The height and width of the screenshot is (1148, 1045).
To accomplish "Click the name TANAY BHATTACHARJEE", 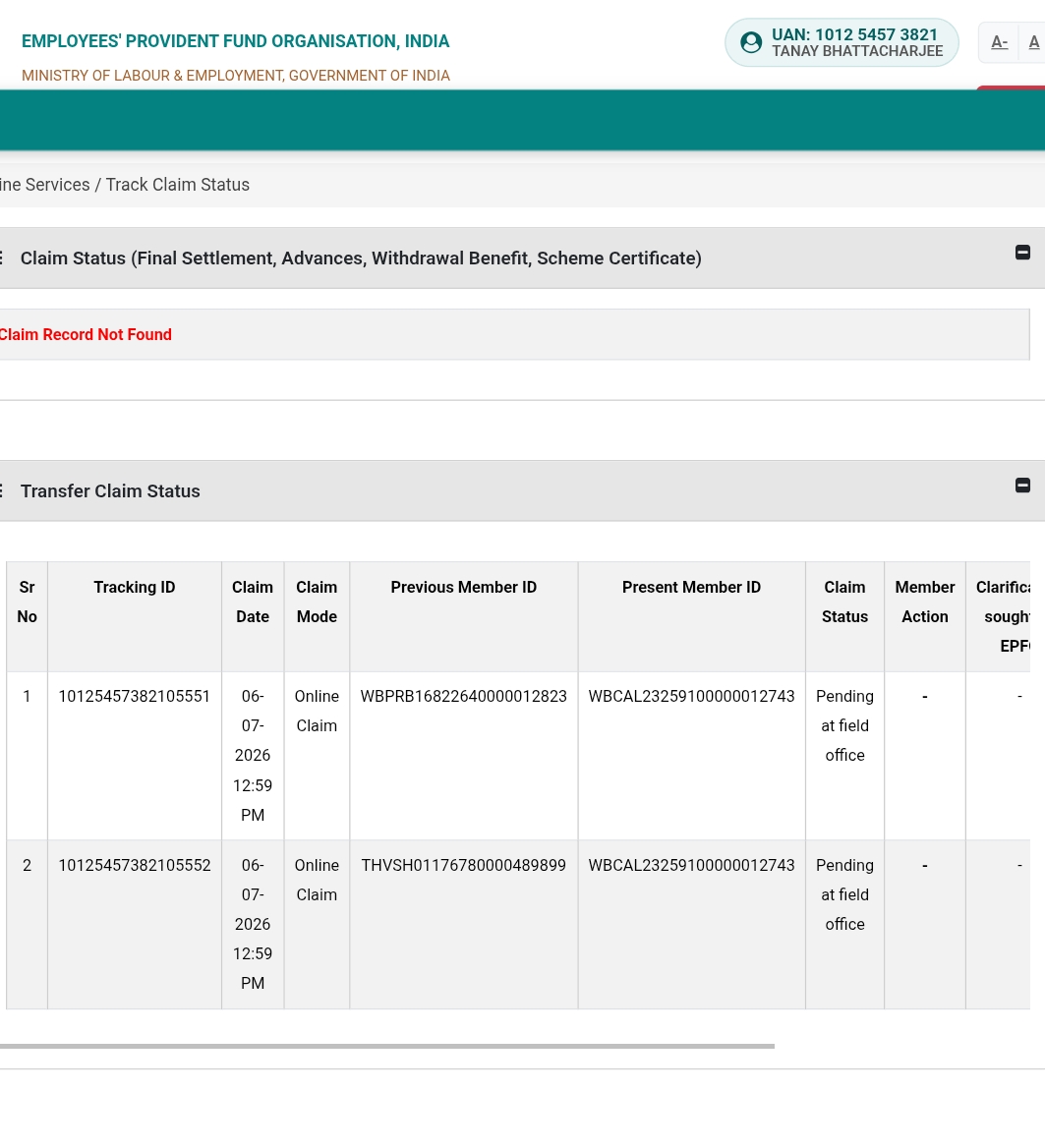I will click(857, 51).
